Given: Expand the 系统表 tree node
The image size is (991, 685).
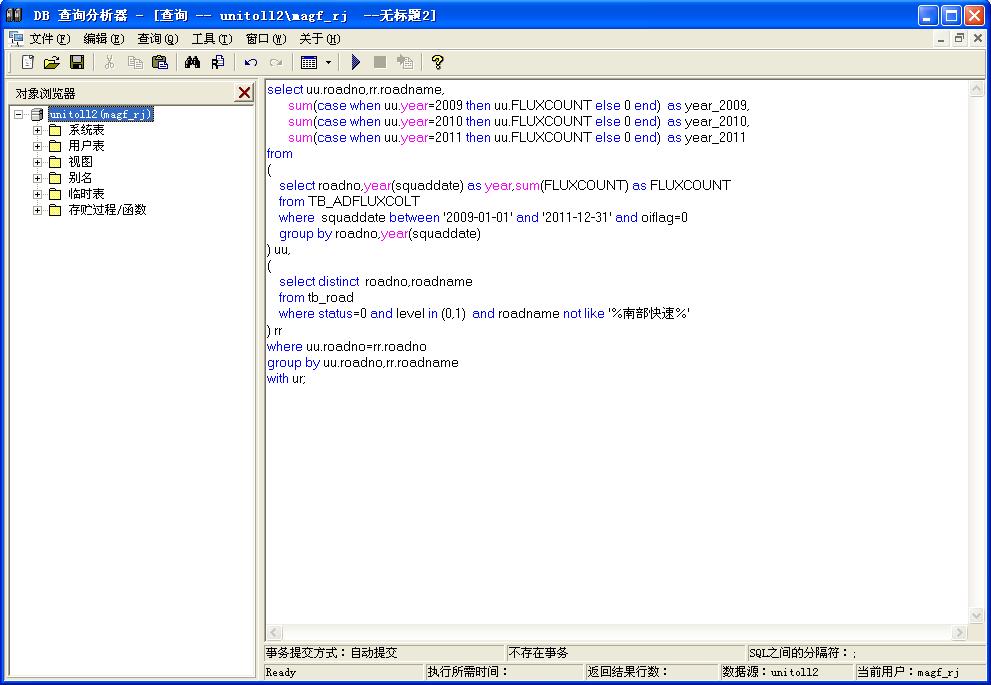Looking at the screenshot, I should click(37, 129).
